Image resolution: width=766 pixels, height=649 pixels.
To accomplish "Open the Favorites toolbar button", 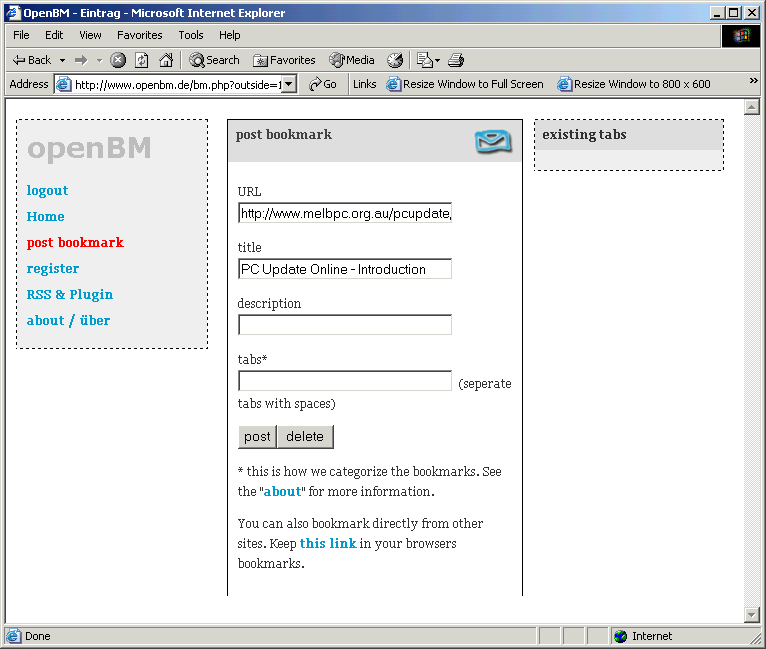I will (284, 60).
